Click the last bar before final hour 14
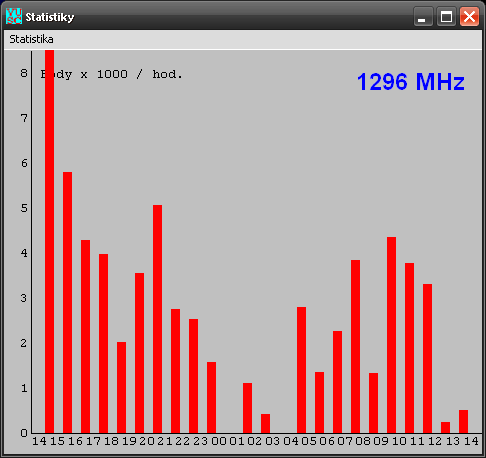This screenshot has height=458, width=486. tap(463, 422)
